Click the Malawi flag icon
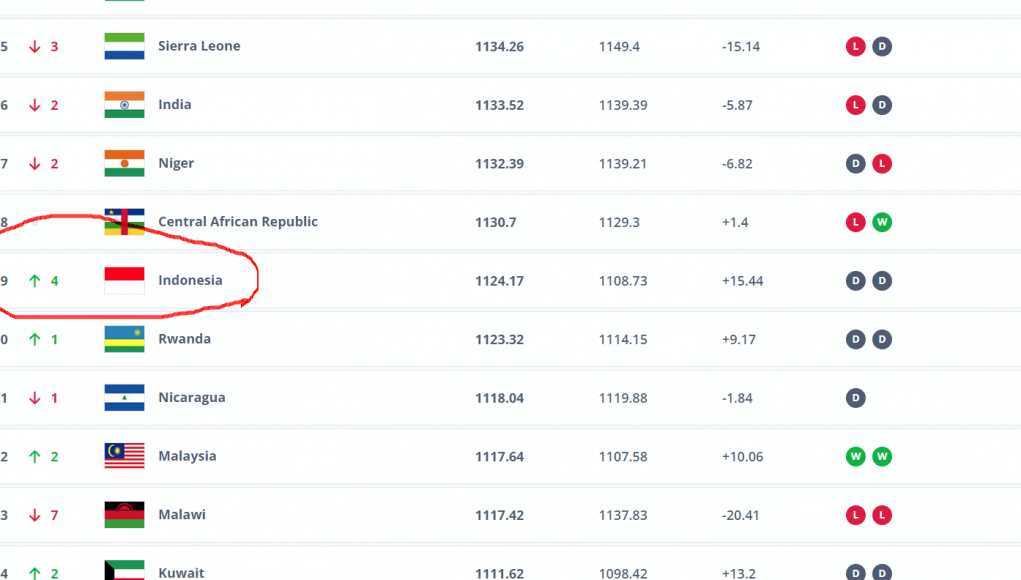This screenshot has width=1021, height=580. (x=124, y=515)
